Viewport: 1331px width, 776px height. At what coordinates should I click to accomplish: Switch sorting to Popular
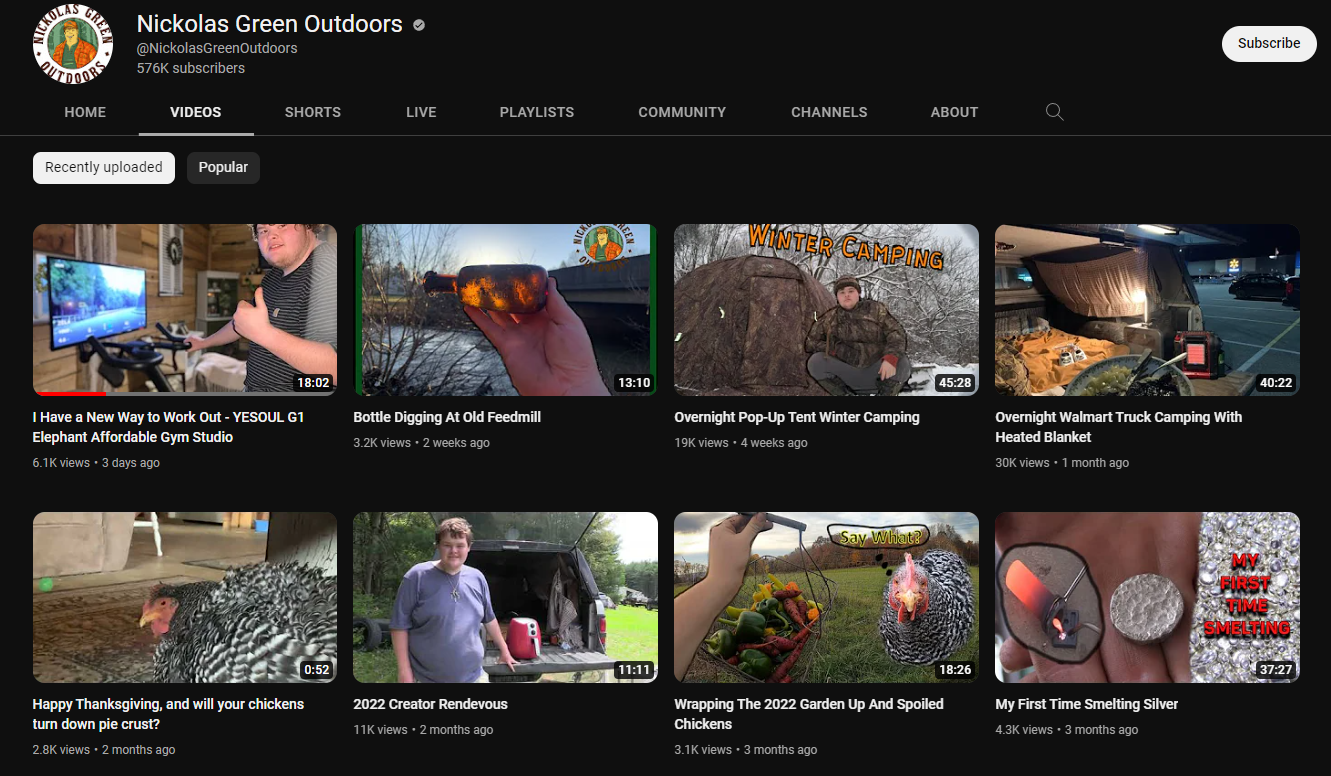(x=223, y=167)
